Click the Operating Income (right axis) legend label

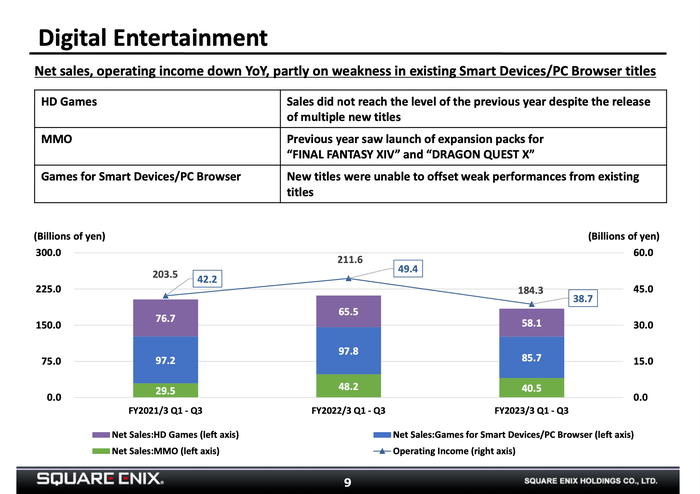point(454,451)
